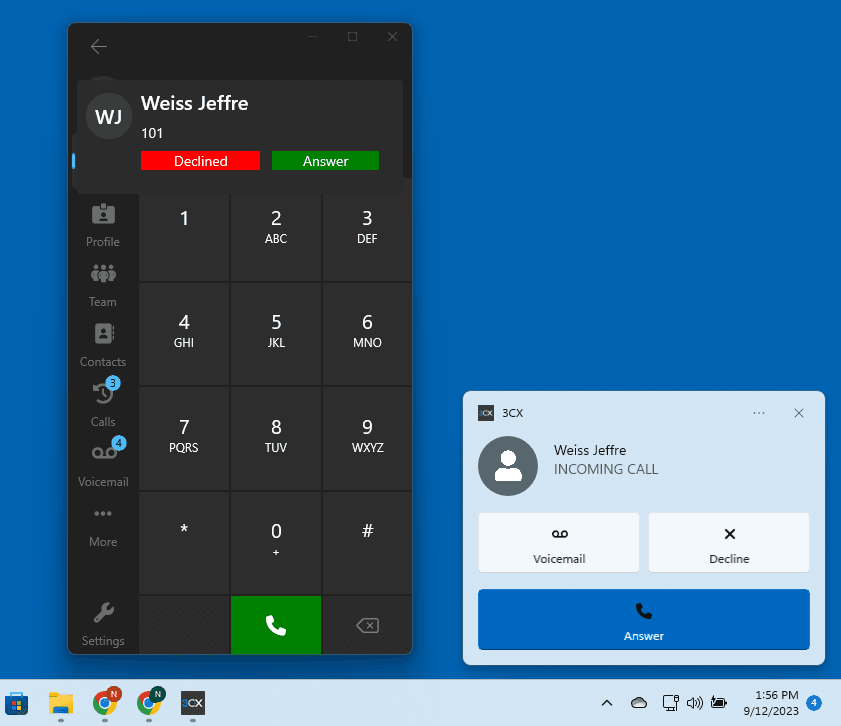Open File Explorer from taskbar
Image resolution: width=841 pixels, height=726 pixels.
pos(61,703)
